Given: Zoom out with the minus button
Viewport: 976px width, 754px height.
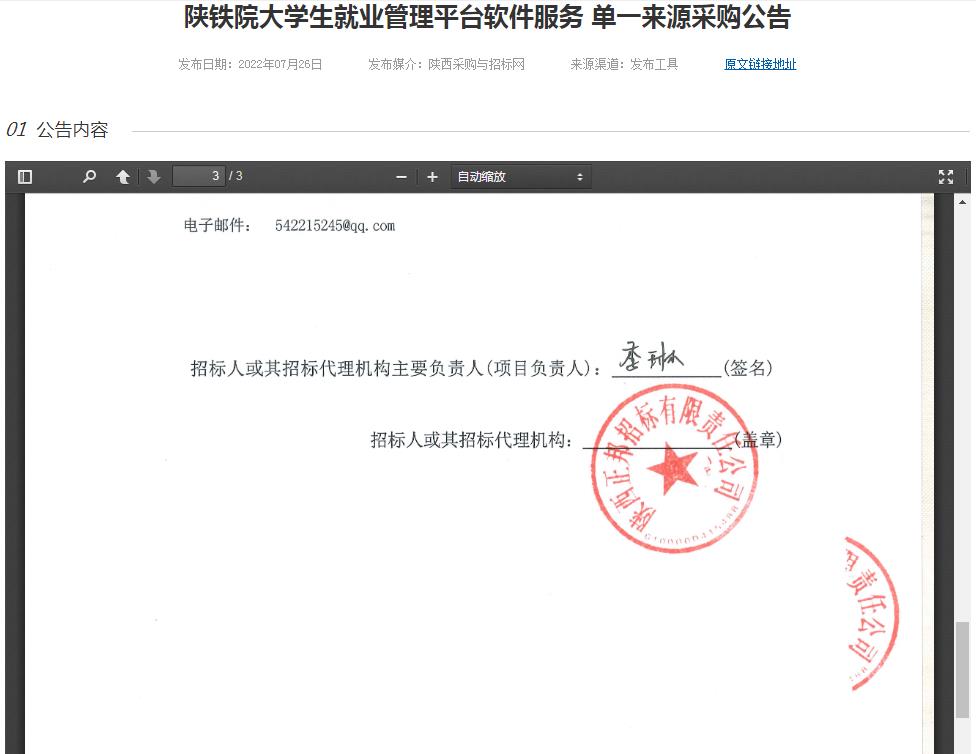Looking at the screenshot, I should (x=401, y=177).
